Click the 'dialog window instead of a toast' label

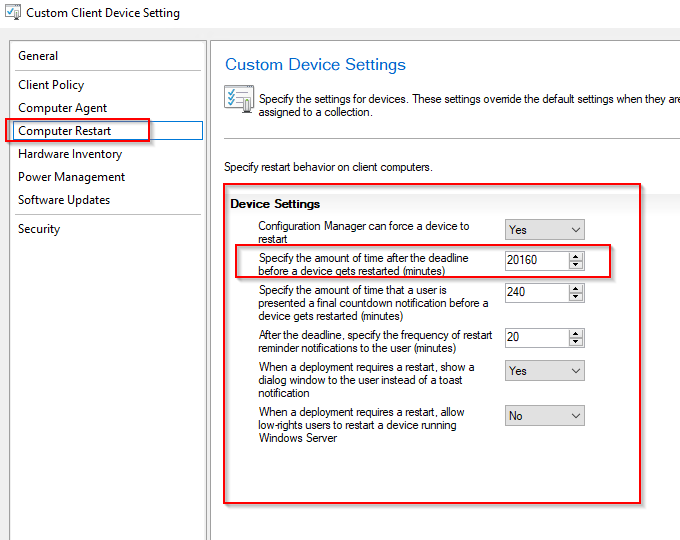coord(366,380)
